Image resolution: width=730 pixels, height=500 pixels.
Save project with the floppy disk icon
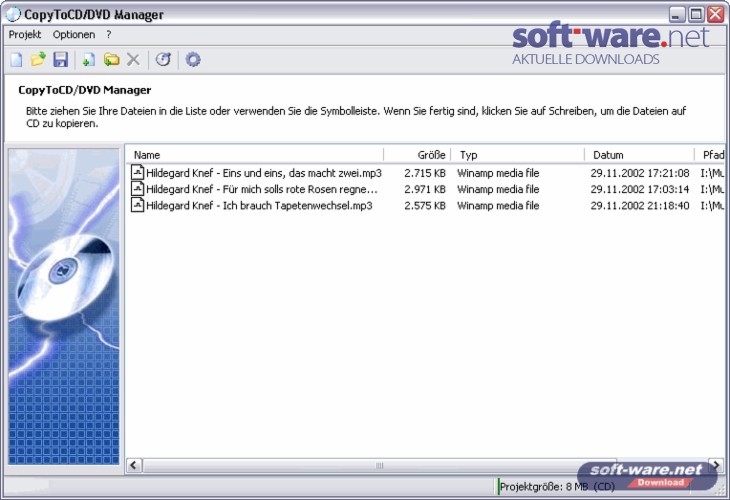point(61,60)
